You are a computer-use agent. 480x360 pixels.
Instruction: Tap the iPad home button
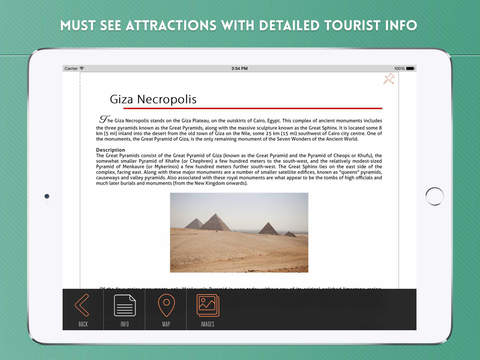(x=434, y=196)
